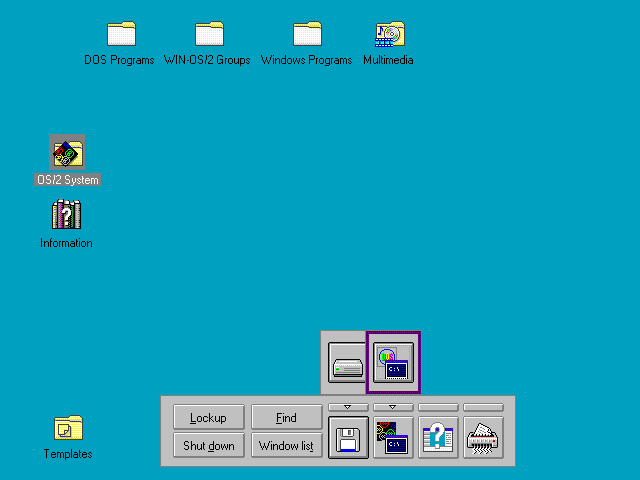640x480 pixels.
Task: Collapse the drawer above the OS/2 Window icon
Action: click(393, 407)
